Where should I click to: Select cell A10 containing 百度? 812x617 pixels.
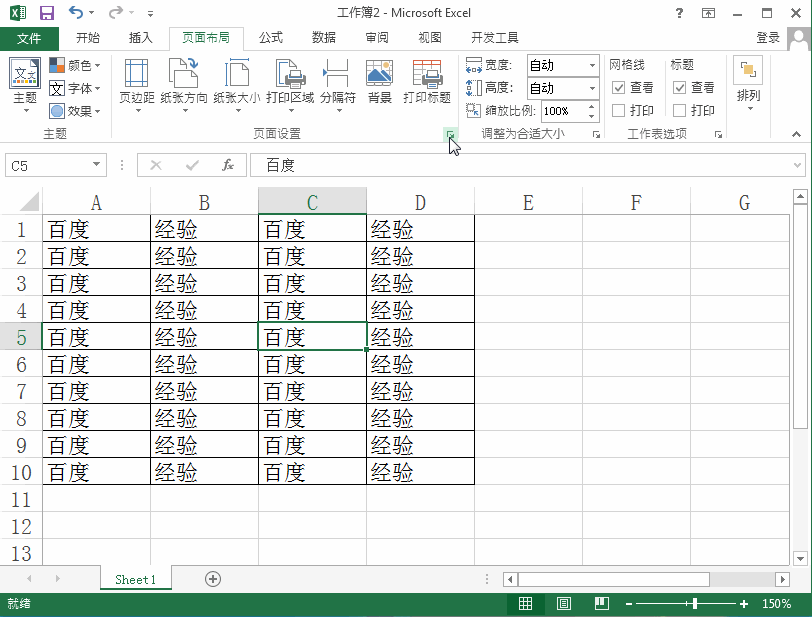(x=96, y=471)
